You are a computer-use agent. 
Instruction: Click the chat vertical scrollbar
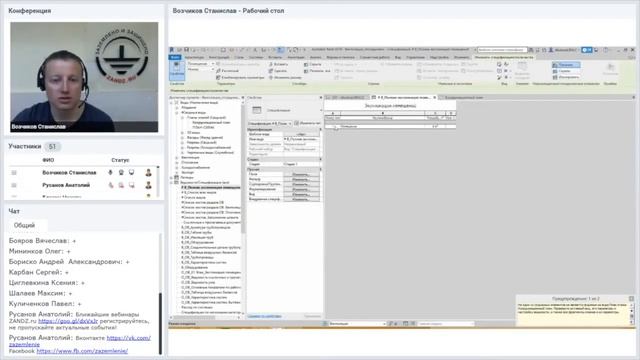pyautogui.click(x=160, y=322)
